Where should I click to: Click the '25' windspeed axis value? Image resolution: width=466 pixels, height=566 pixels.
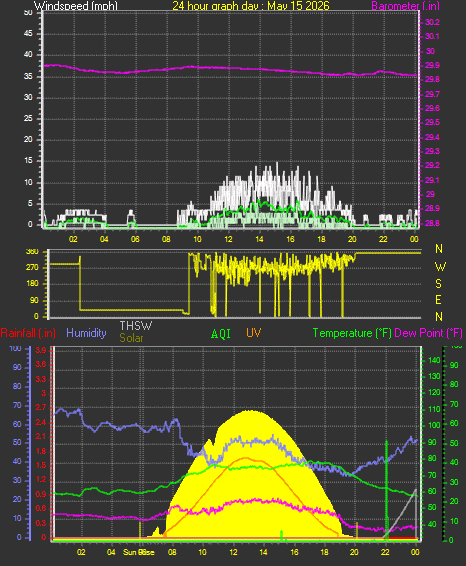click(x=28, y=118)
